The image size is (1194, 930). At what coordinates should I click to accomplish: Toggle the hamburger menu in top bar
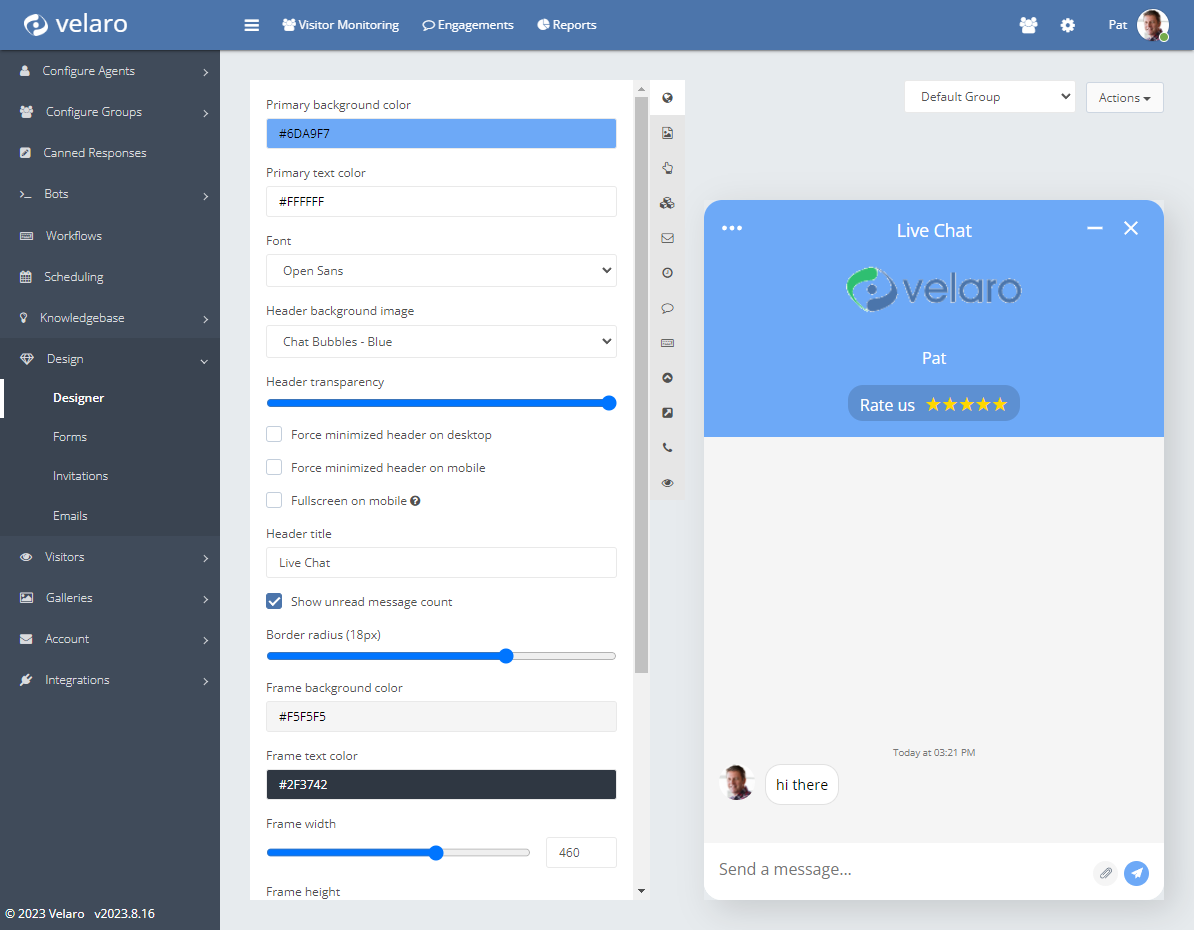click(x=252, y=25)
